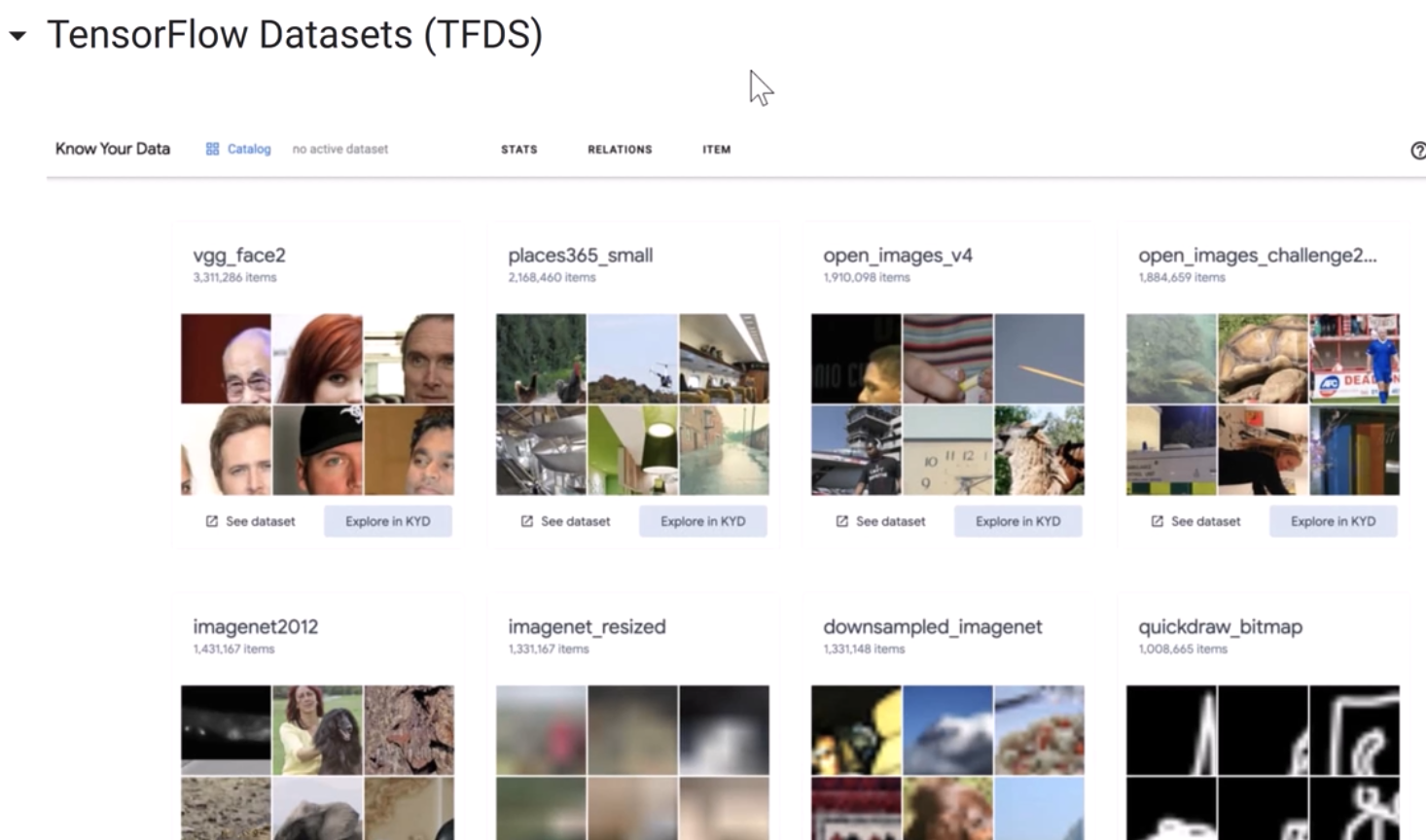Explore vgg_face2 in KYD
Viewport: 1426px width, 840px height.
click(x=387, y=521)
